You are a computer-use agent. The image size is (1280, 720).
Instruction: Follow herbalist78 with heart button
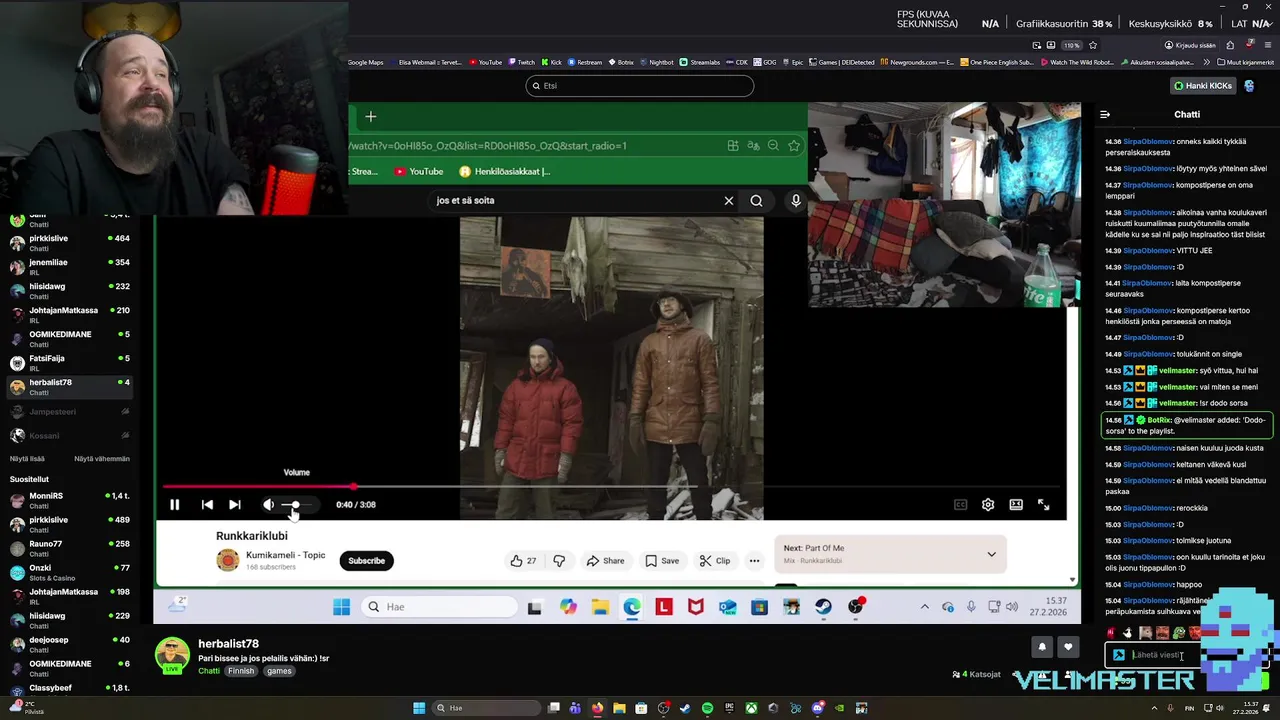point(1068,647)
